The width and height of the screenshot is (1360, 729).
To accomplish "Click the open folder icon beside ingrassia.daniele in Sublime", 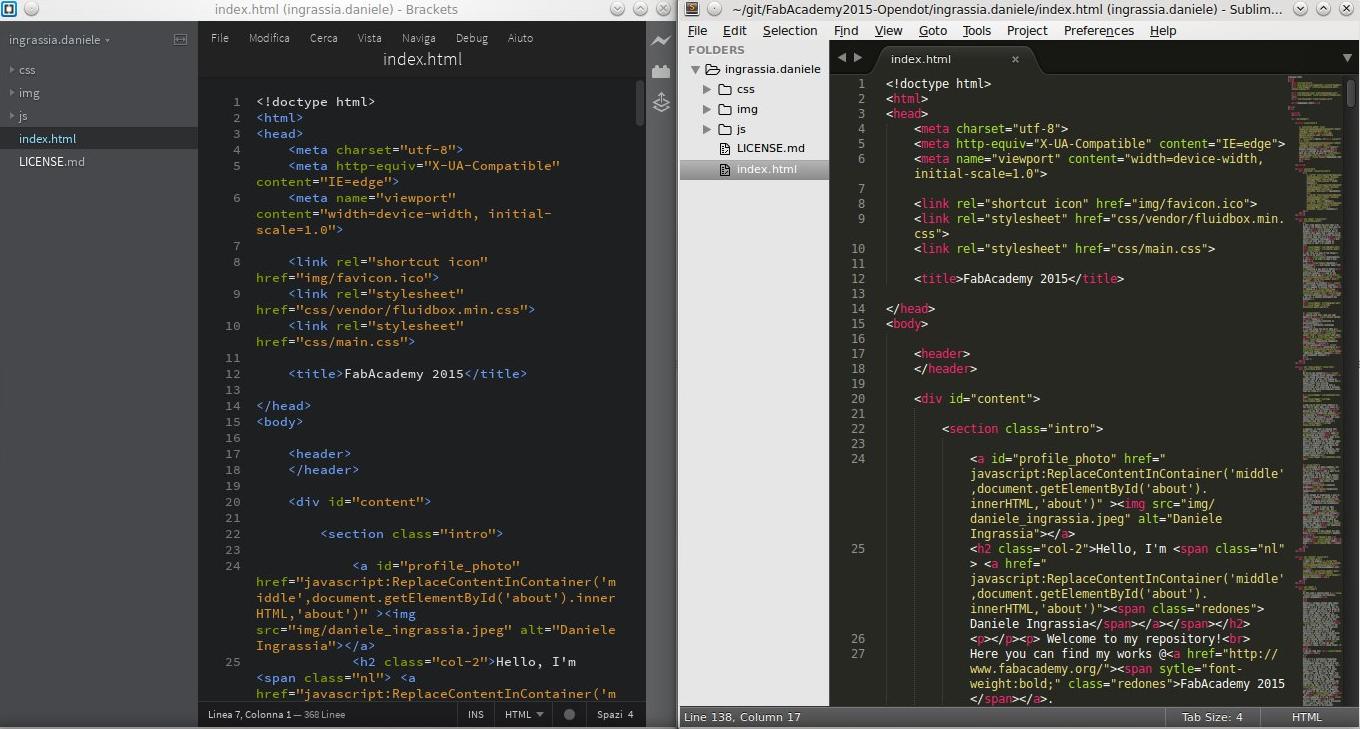I will 712,70.
